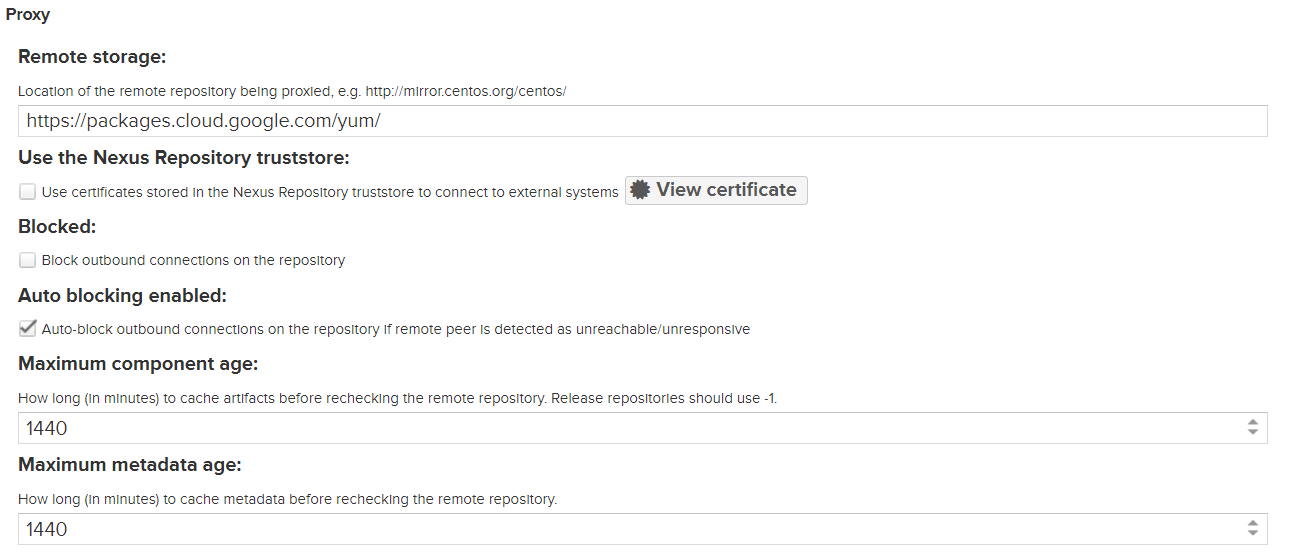
Task: Click the 'Use certificates stored' checkbox label
Action: coord(330,192)
